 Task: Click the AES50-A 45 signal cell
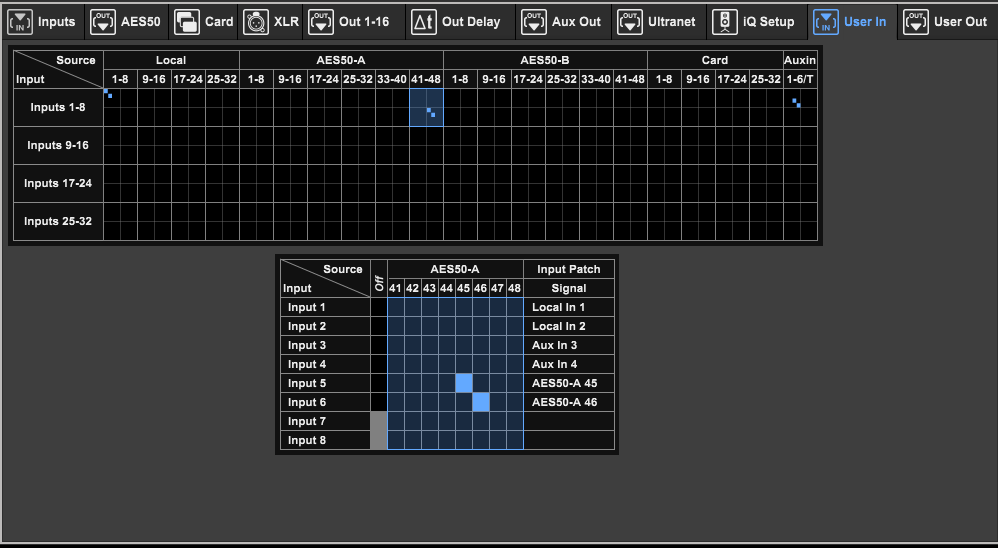pyautogui.click(x=569, y=383)
